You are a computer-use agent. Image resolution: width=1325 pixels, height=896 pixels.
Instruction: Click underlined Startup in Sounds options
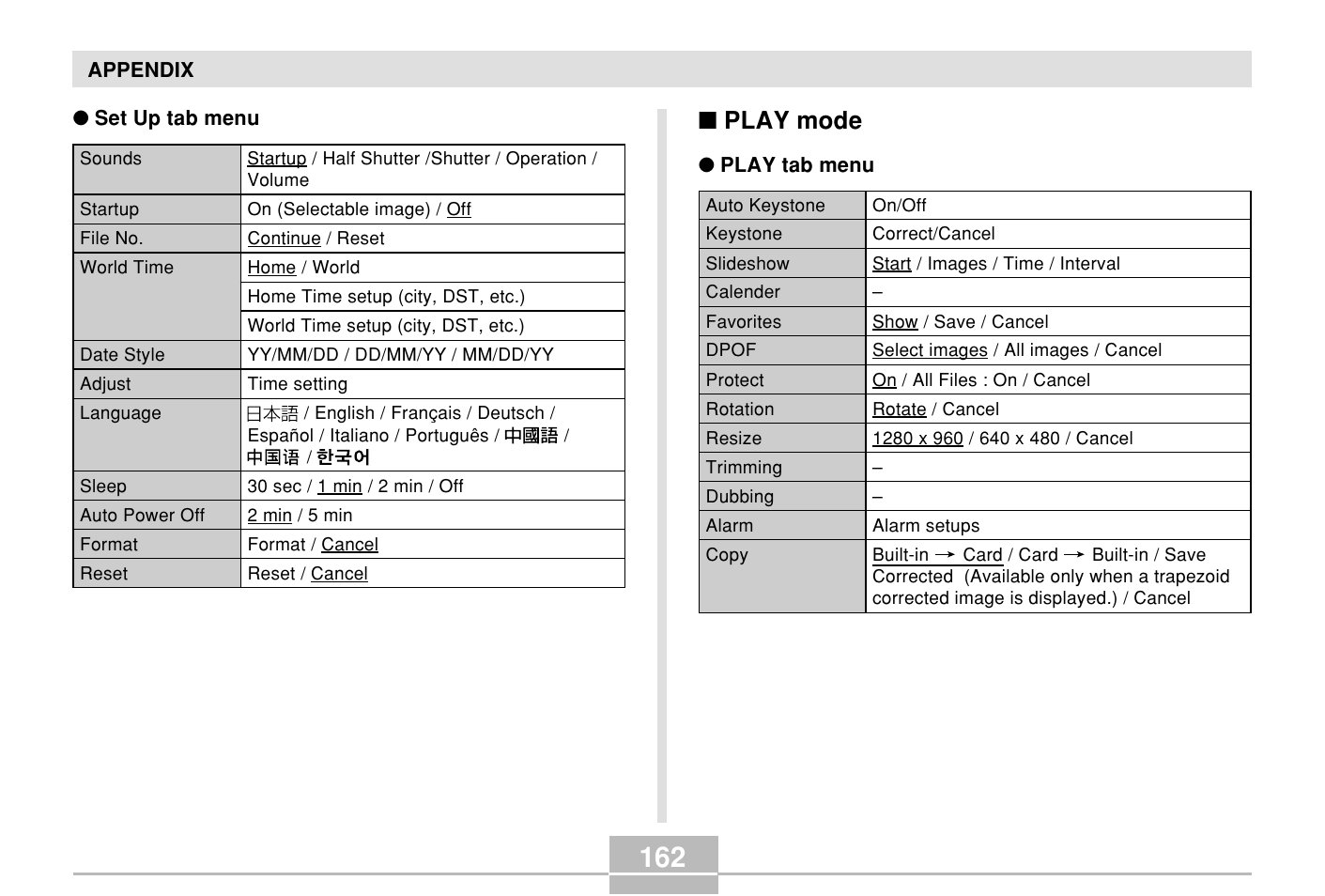[277, 159]
